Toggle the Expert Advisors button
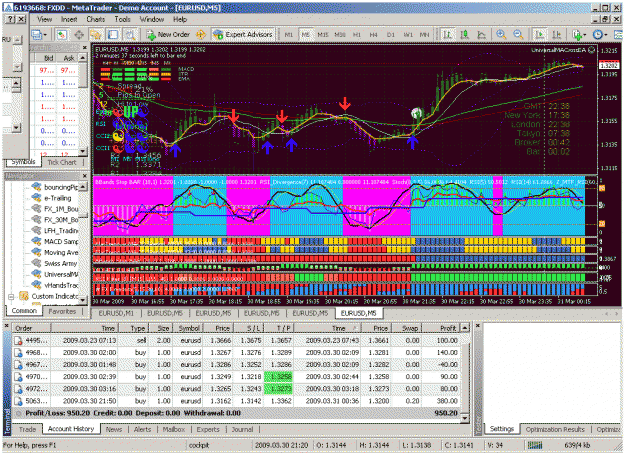The height and width of the screenshot is (453, 625). (243, 35)
